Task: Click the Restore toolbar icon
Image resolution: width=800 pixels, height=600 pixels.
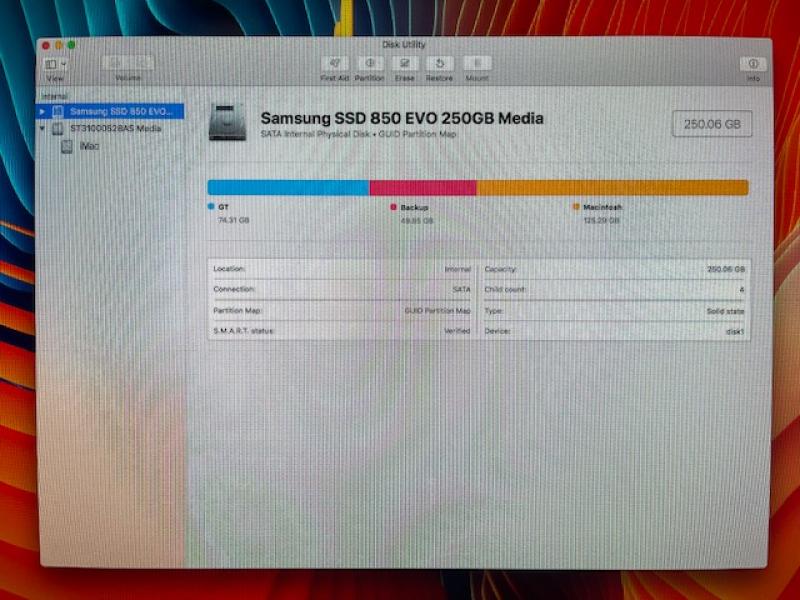Action: point(439,63)
